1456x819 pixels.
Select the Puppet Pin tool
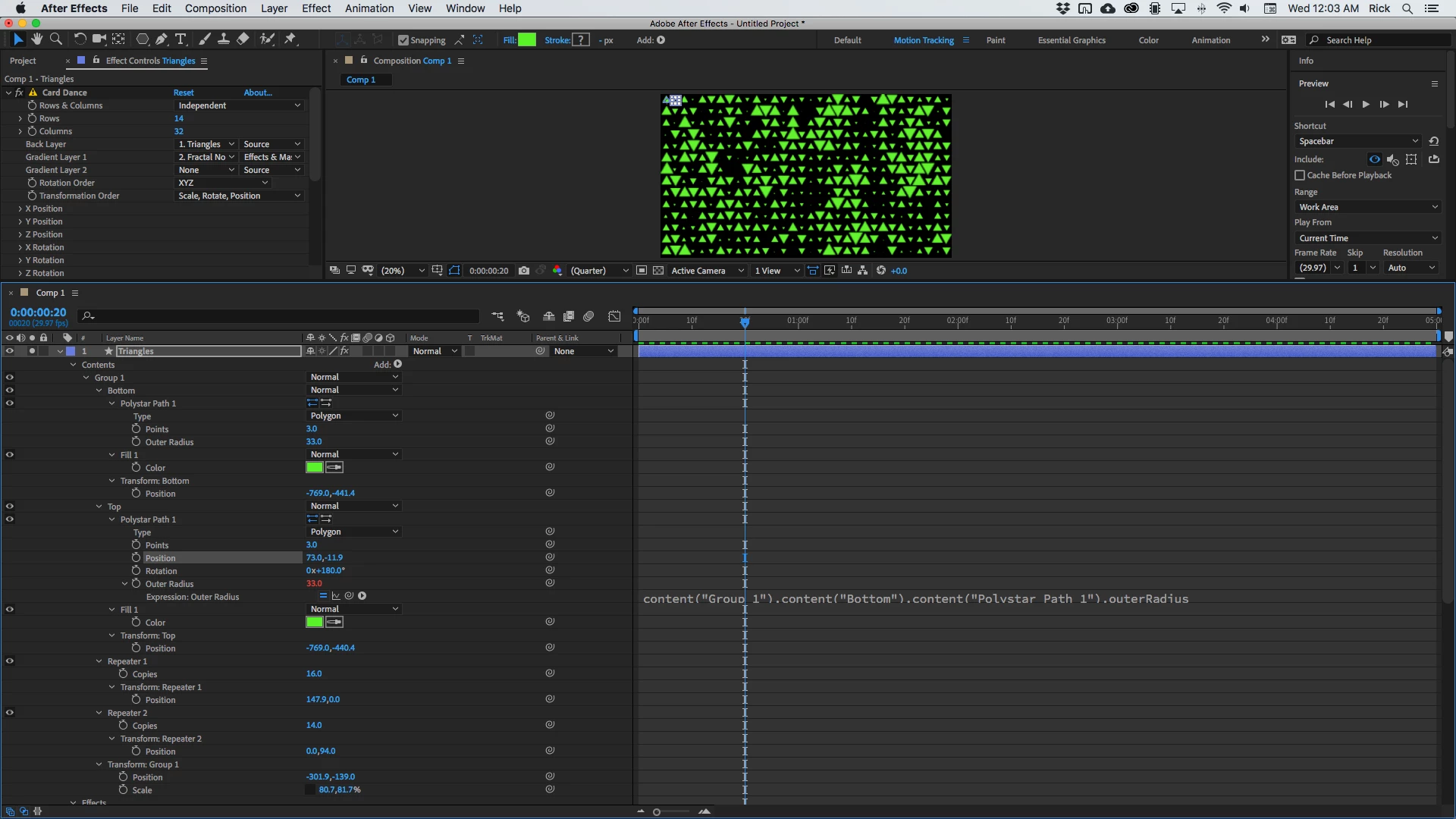tap(290, 39)
